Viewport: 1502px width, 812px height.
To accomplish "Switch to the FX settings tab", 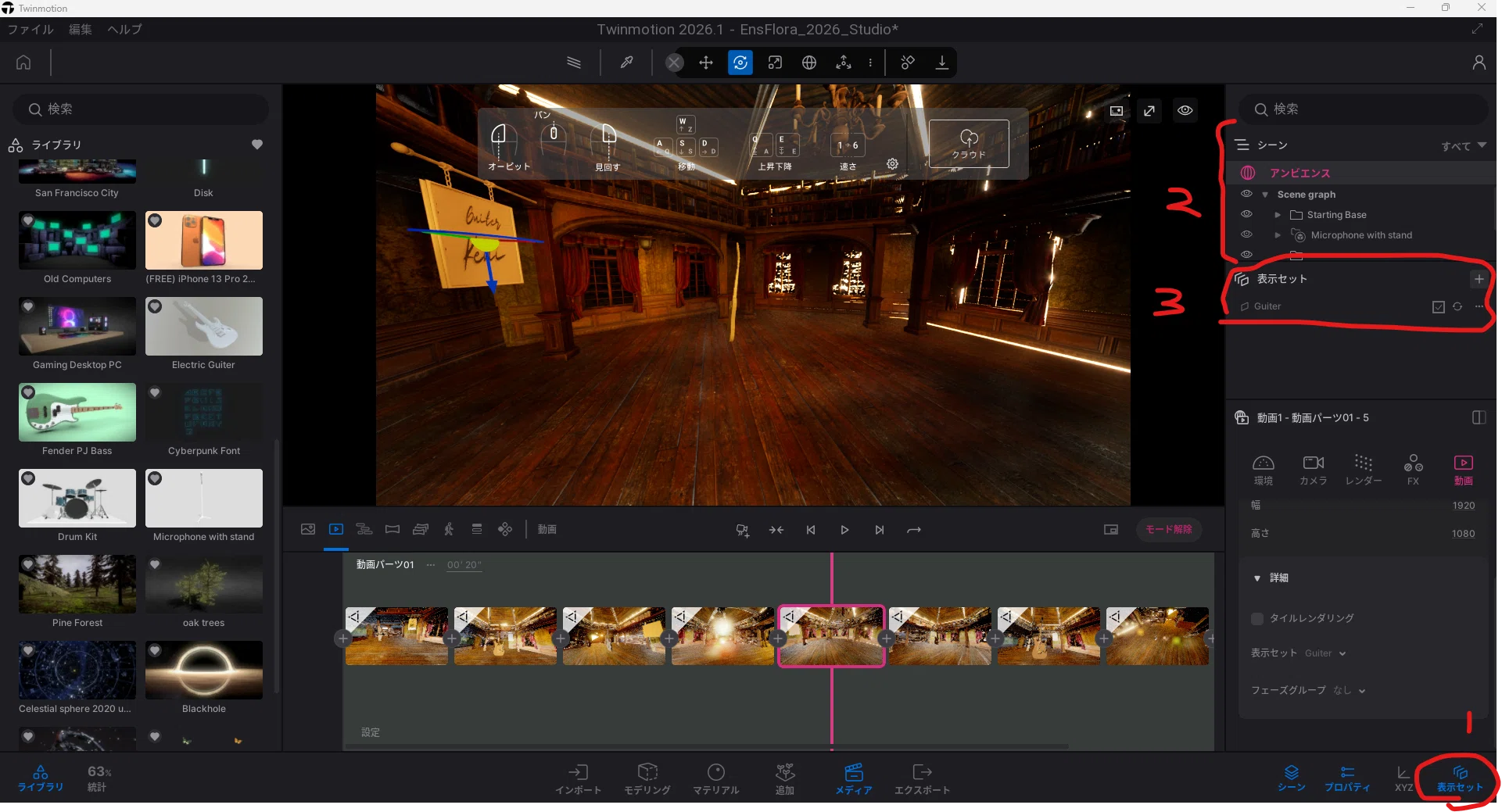I will coord(1413,470).
